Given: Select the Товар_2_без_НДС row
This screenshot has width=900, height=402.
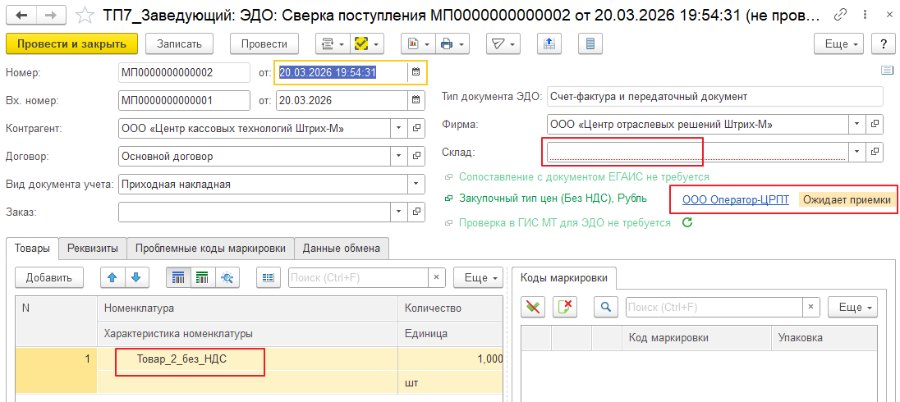Looking at the screenshot, I should pos(259,370).
